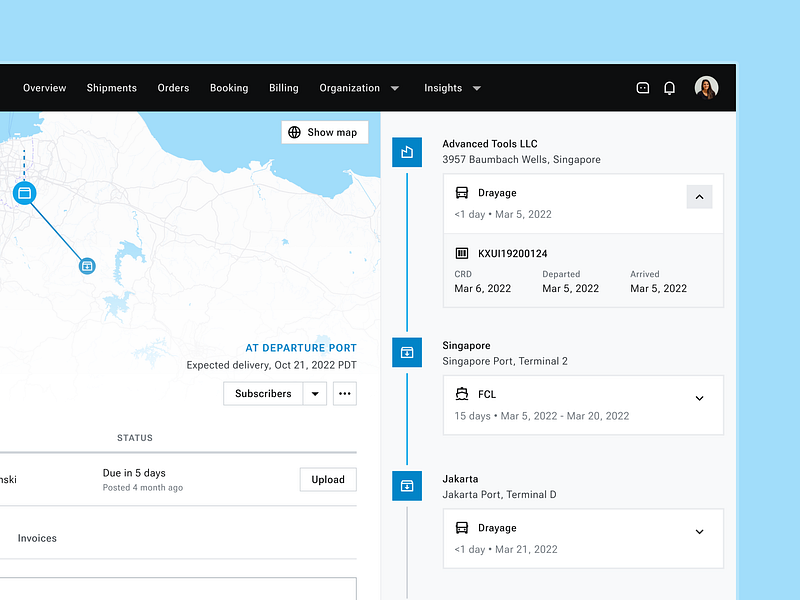Select the truck icon next to Drayage

pos(461,192)
